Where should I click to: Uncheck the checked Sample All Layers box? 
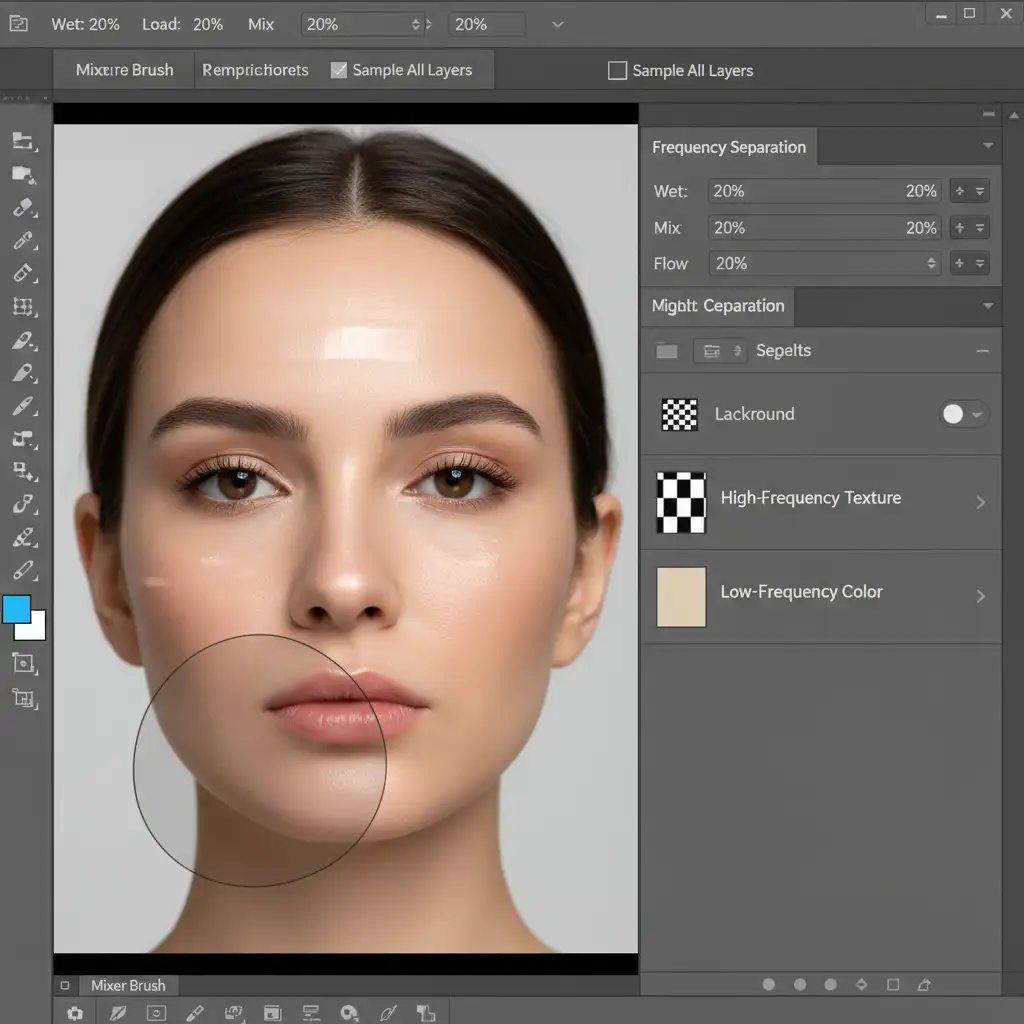point(339,70)
